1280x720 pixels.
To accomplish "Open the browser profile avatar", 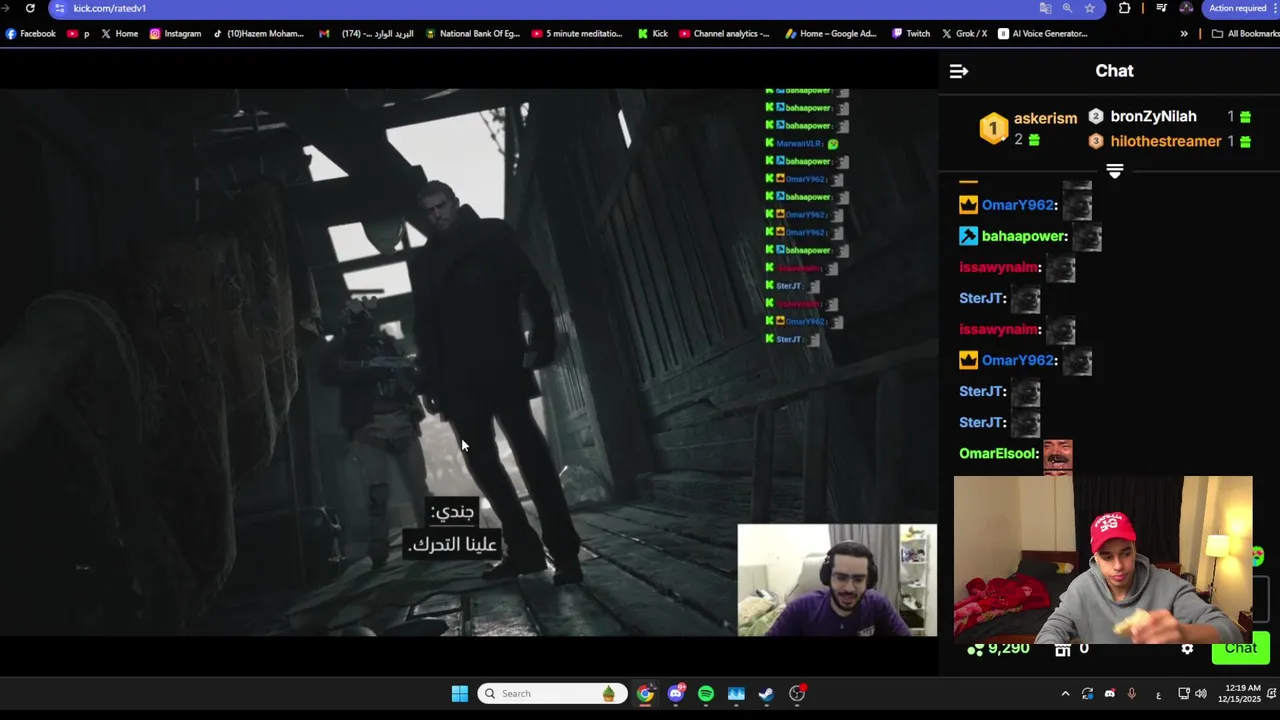I will (1186, 8).
